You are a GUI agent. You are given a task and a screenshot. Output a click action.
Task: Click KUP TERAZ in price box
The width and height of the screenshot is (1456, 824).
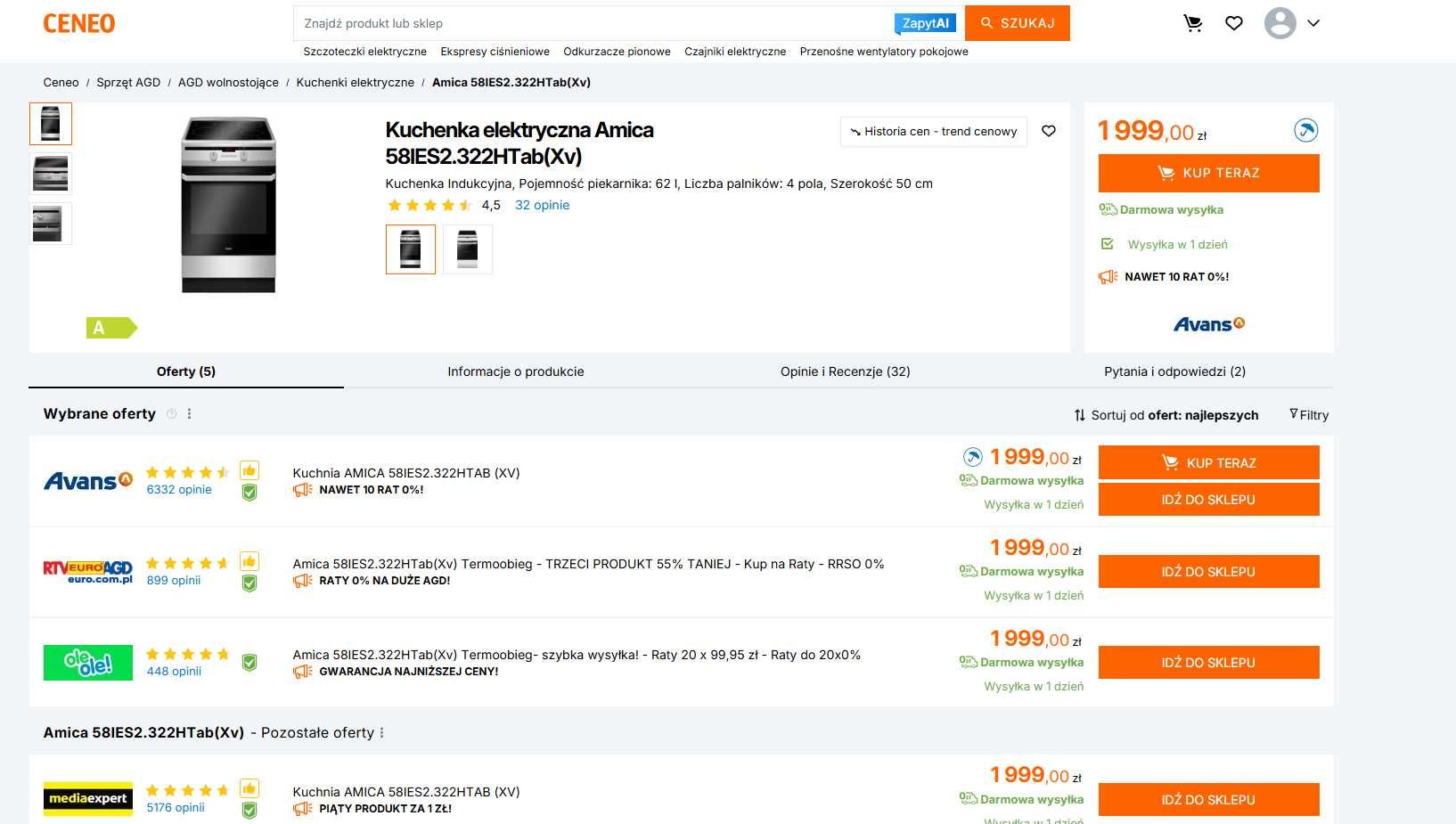[1208, 173]
